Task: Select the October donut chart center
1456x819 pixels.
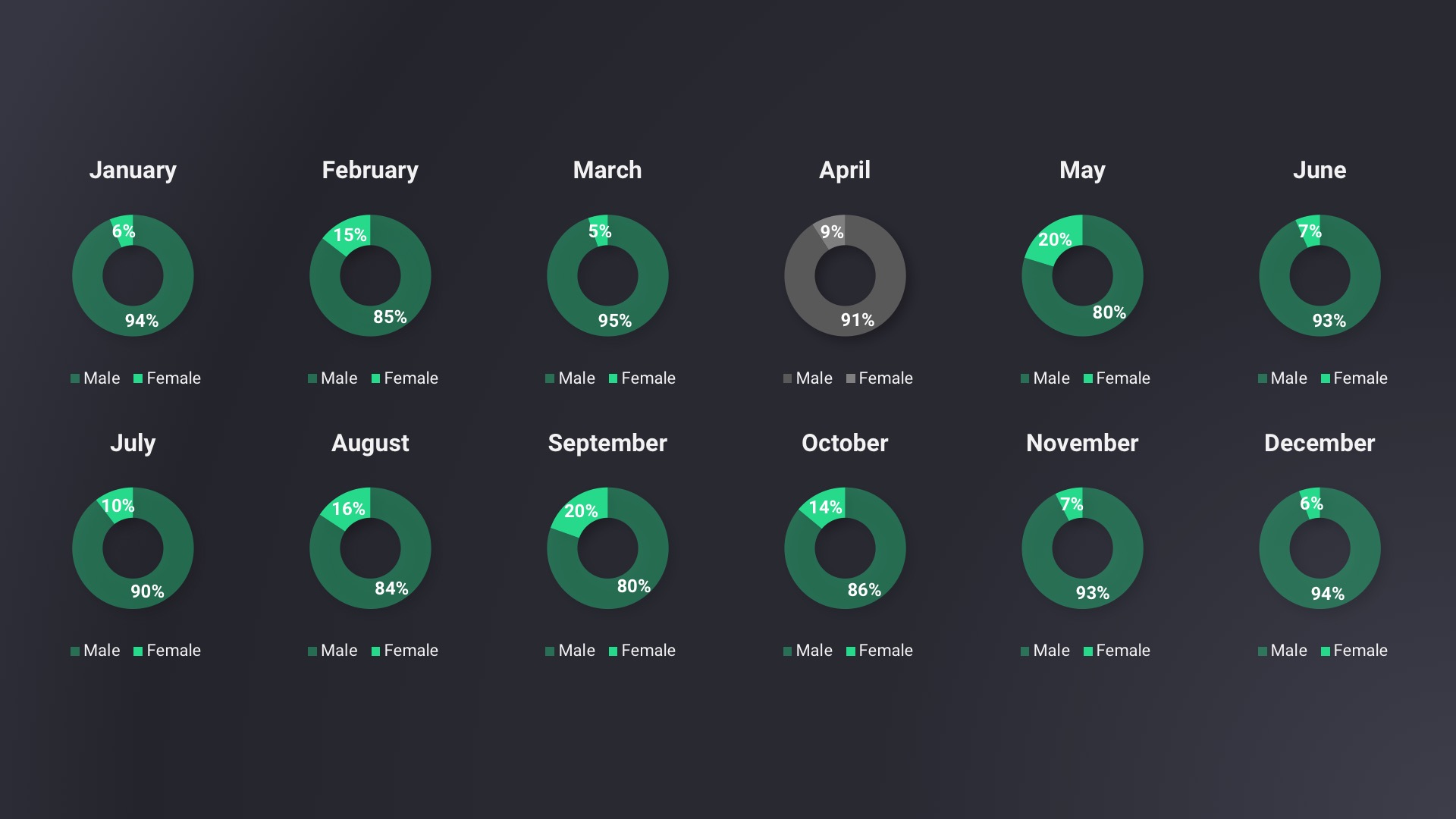Action: (x=845, y=548)
